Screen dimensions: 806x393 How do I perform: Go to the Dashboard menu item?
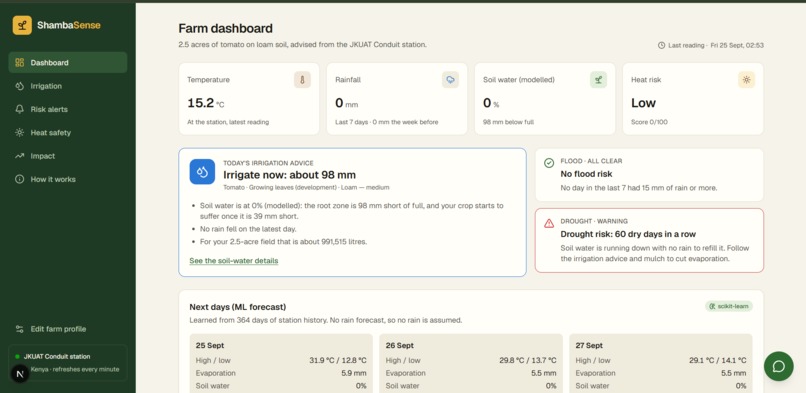(x=68, y=63)
